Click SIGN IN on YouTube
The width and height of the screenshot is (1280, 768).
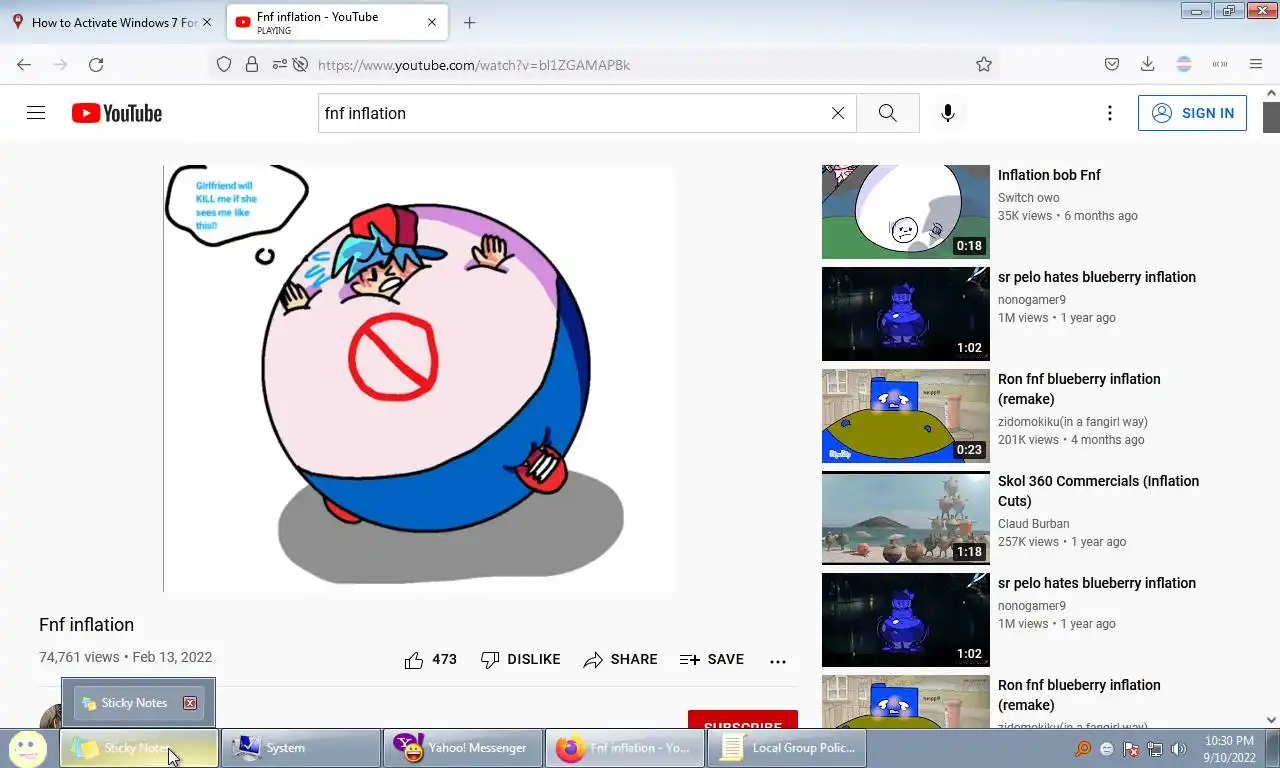tap(1192, 113)
